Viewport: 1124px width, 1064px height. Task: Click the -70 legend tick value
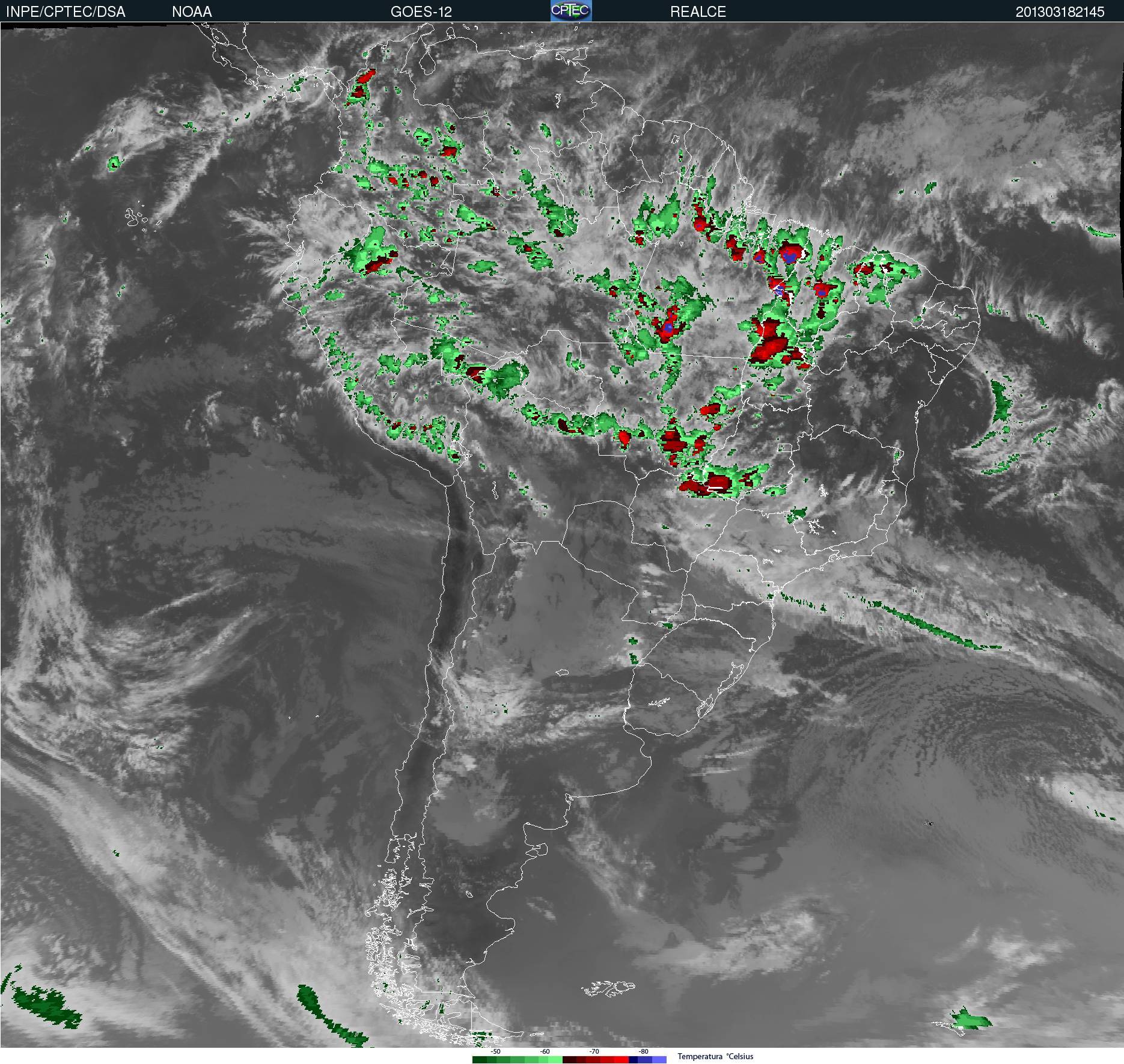[594, 1051]
